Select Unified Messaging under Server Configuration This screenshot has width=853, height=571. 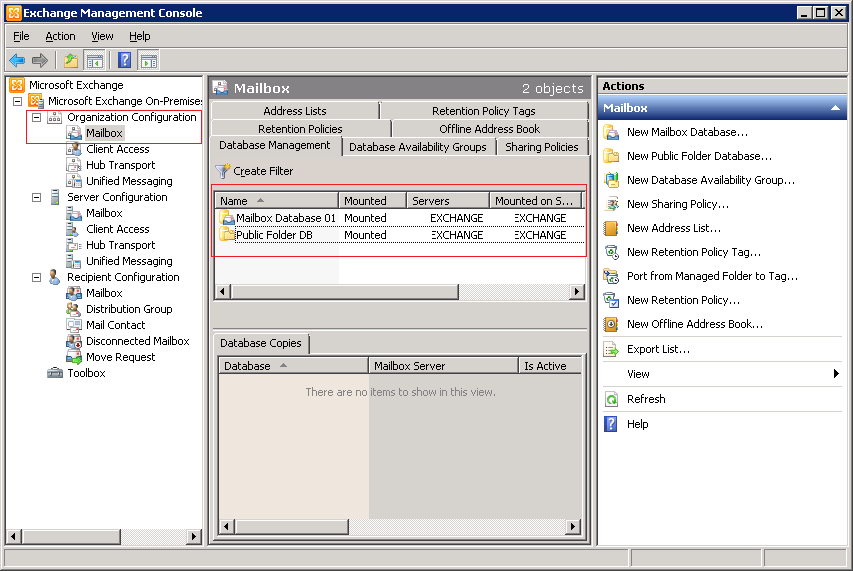click(129, 262)
